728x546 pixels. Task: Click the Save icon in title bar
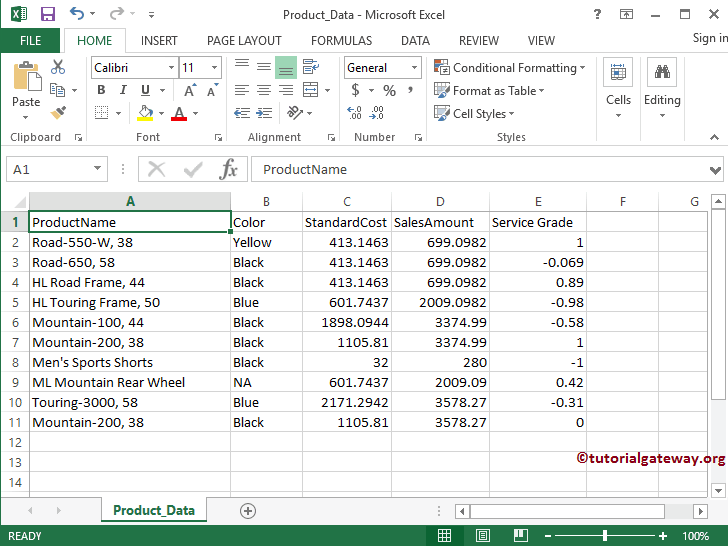[47, 14]
